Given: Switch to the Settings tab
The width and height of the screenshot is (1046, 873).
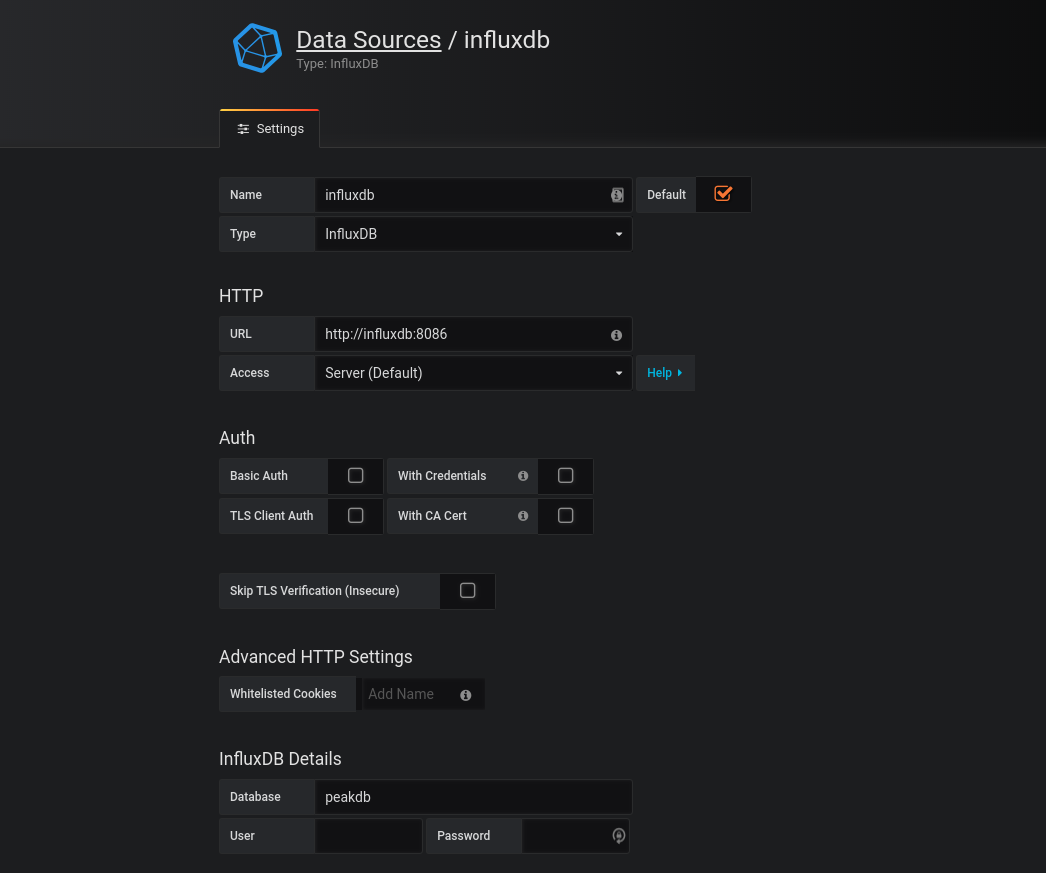Looking at the screenshot, I should pos(270,129).
